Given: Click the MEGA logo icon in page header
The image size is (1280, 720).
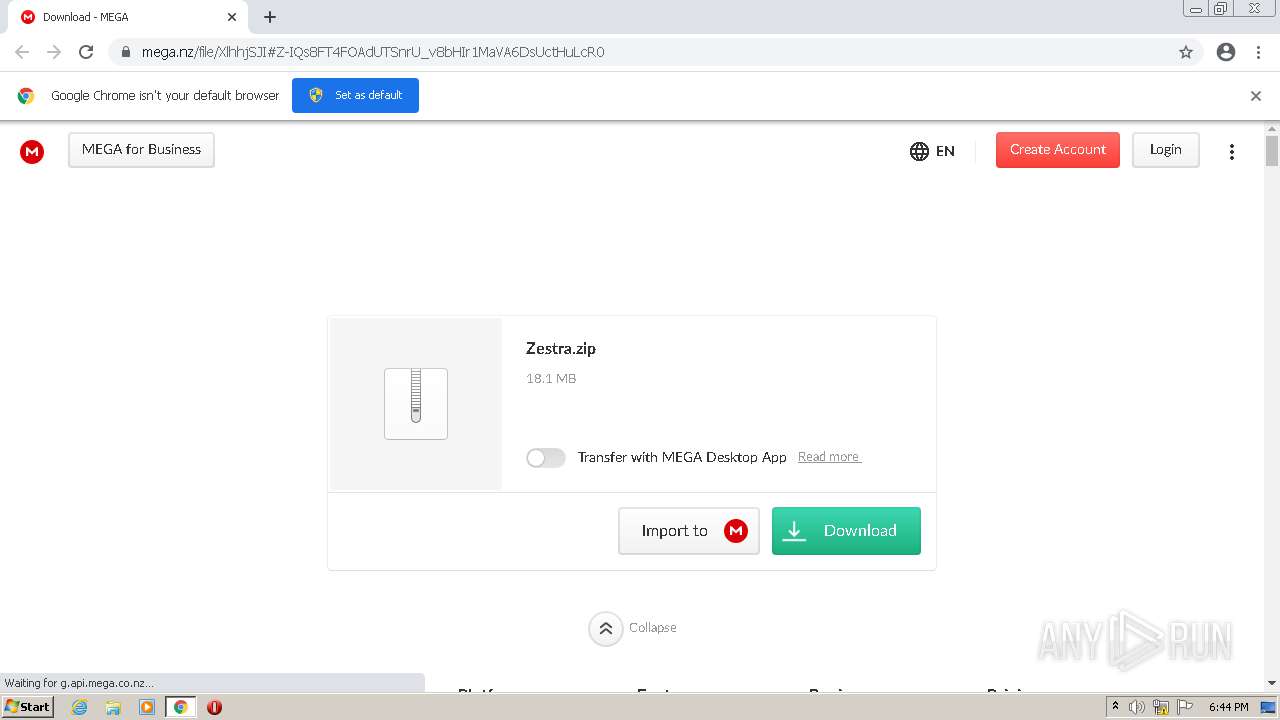Looking at the screenshot, I should [32, 151].
